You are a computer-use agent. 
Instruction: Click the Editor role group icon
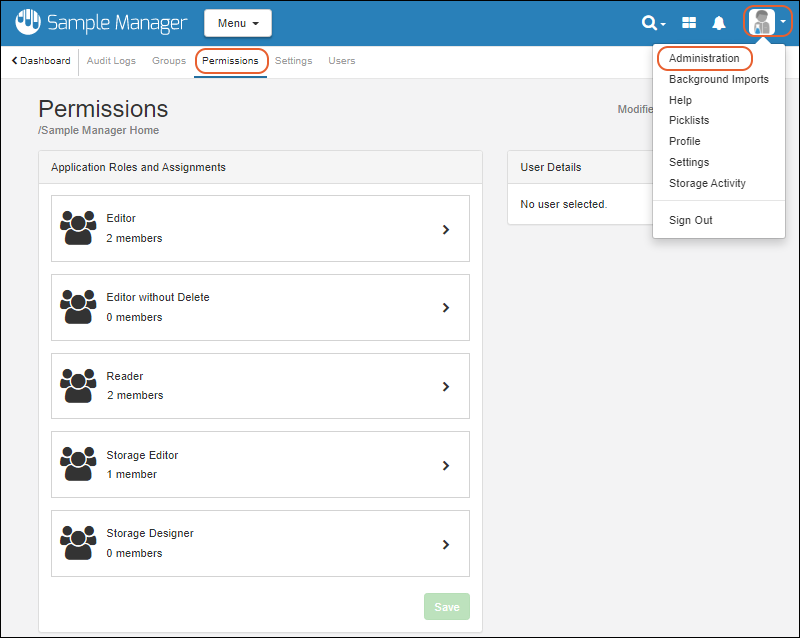[78, 228]
